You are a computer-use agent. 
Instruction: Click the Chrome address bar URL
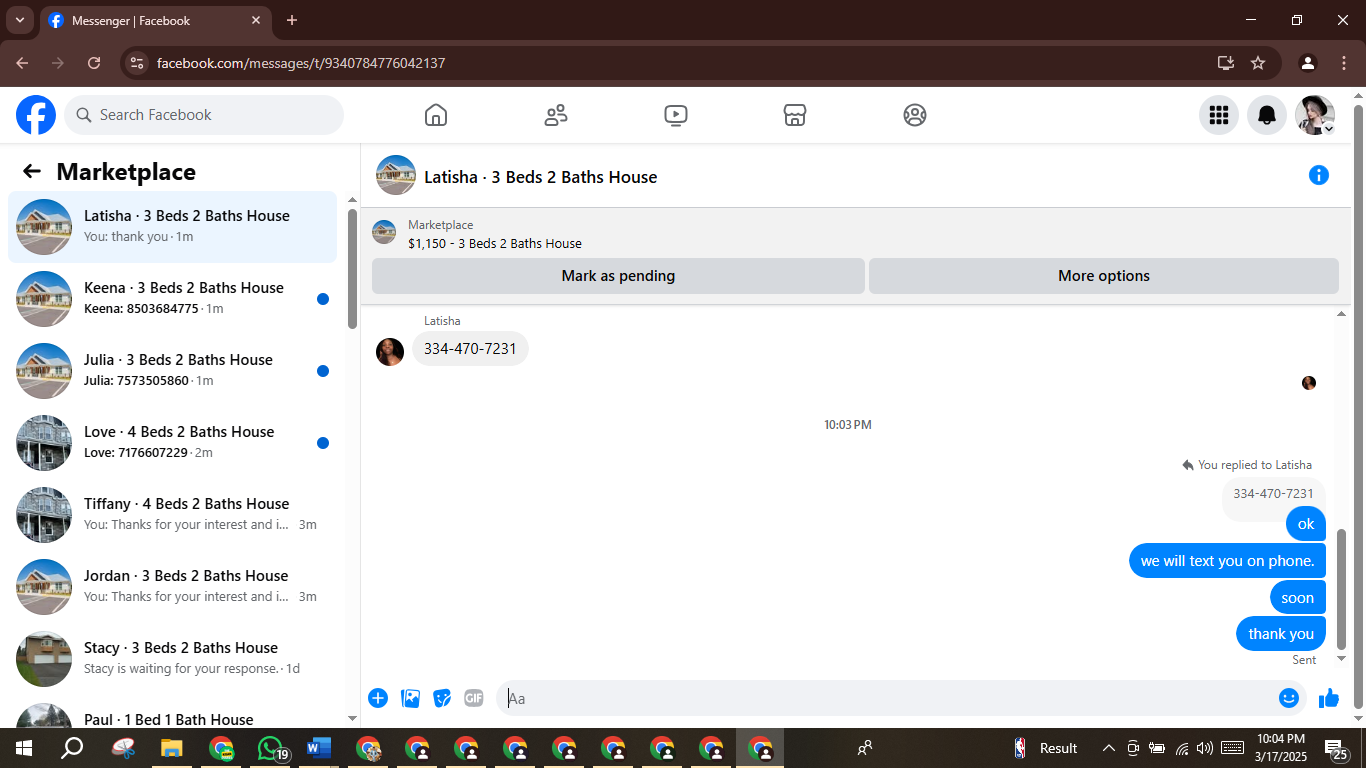pyautogui.click(x=301, y=63)
